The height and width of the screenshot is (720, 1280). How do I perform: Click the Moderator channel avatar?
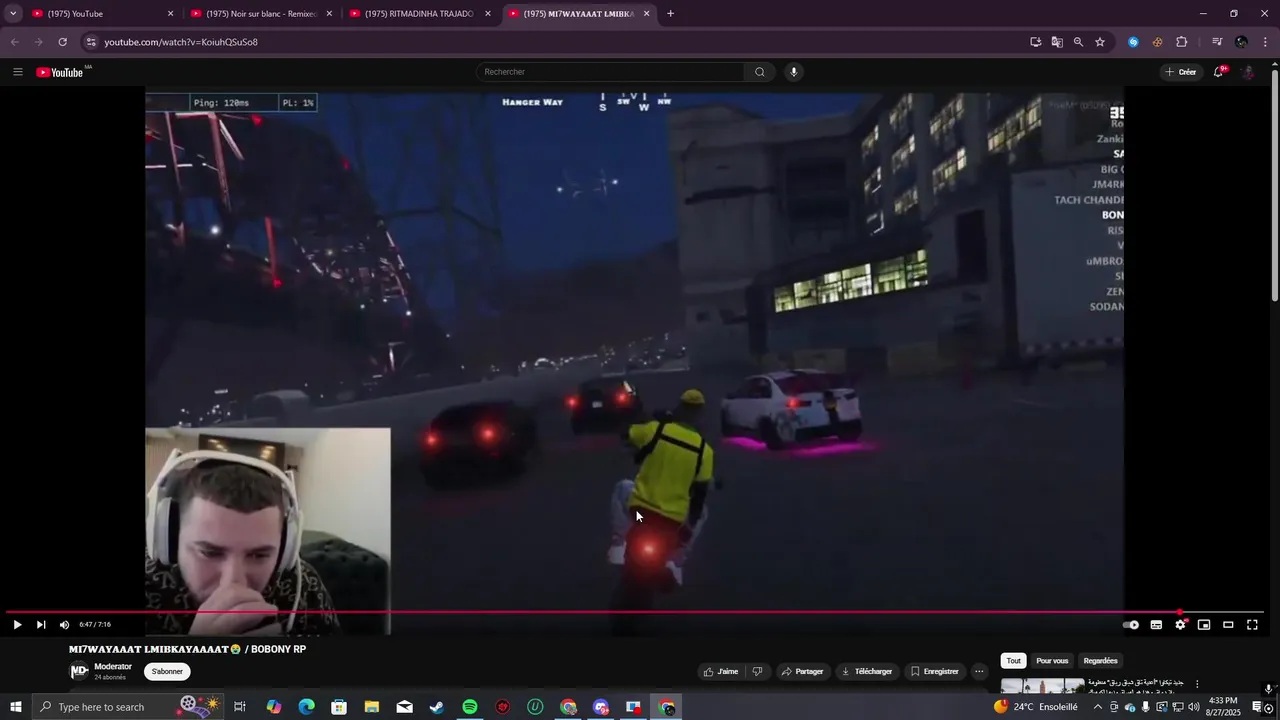(78, 671)
